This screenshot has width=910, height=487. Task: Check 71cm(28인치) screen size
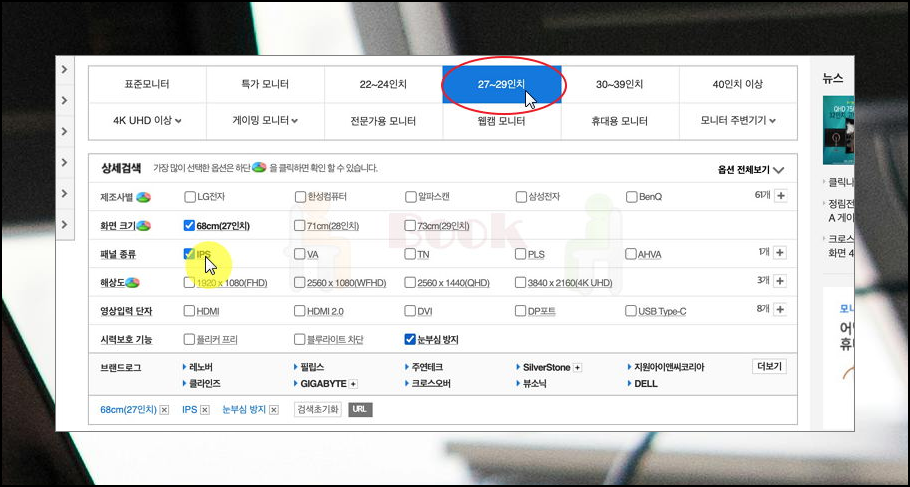click(x=299, y=225)
